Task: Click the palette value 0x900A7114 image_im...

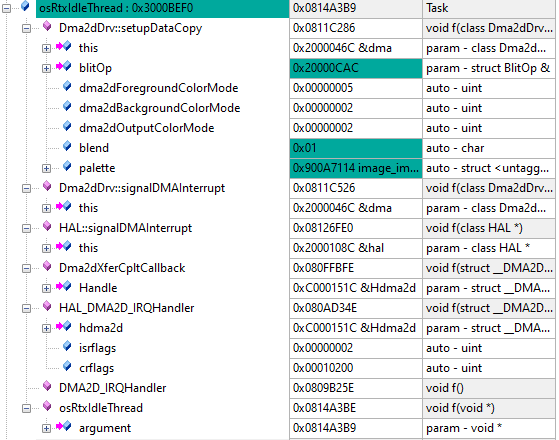Action: [x=356, y=168]
